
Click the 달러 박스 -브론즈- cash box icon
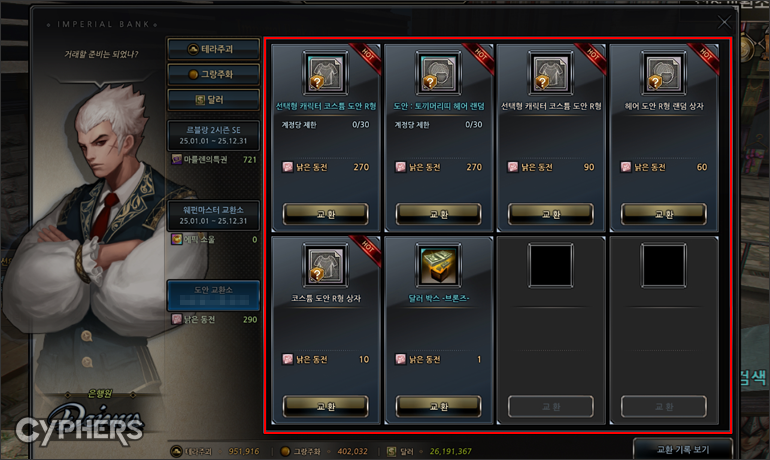pyautogui.click(x=439, y=266)
